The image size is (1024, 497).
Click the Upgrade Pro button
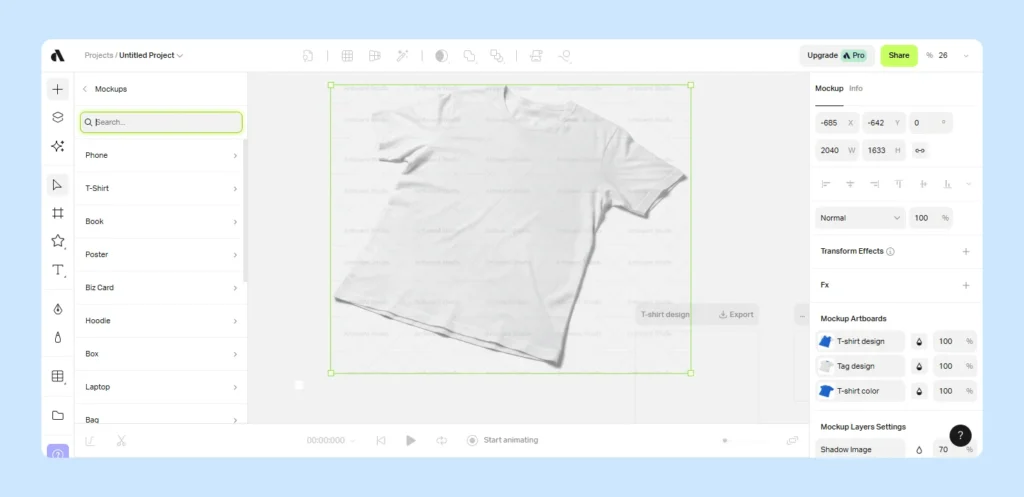coord(836,56)
